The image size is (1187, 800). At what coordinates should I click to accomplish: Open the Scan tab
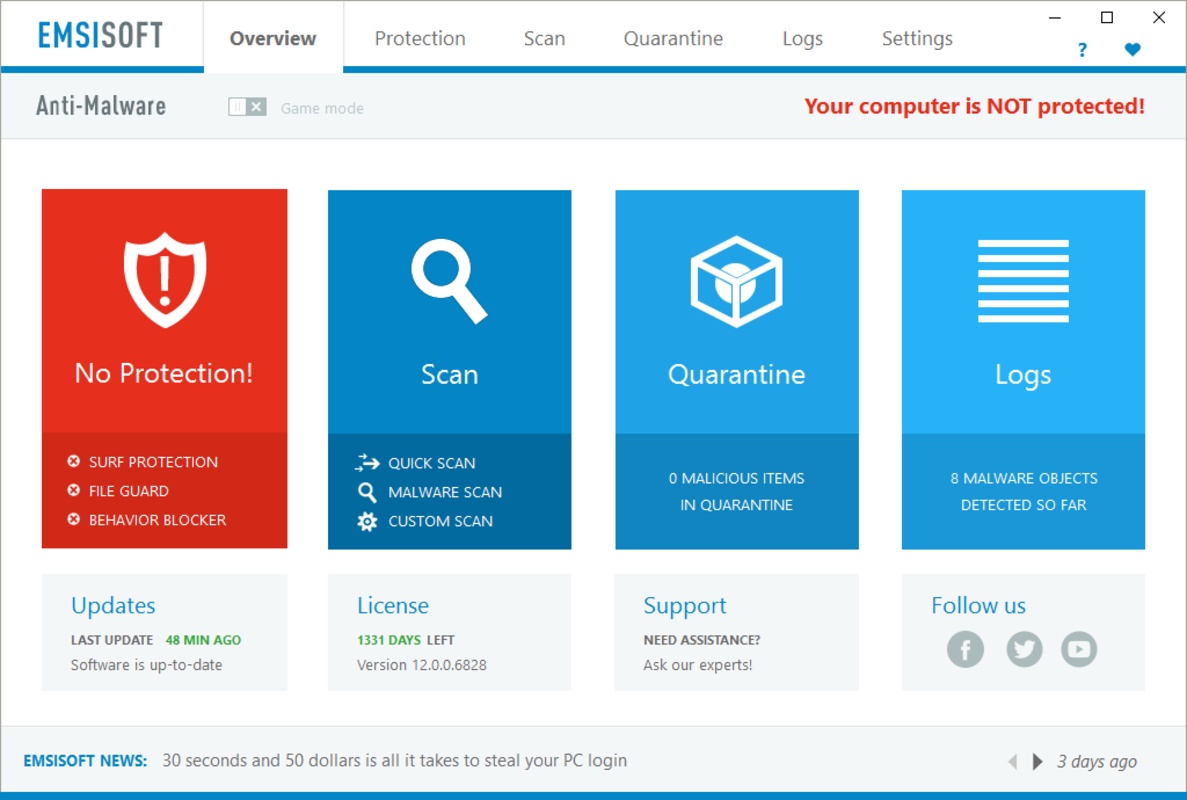(x=544, y=39)
